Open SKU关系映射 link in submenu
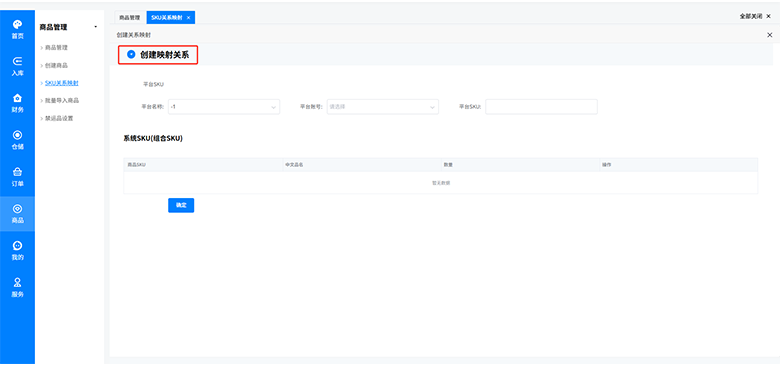The height and width of the screenshot is (366, 780). click(x=62, y=83)
